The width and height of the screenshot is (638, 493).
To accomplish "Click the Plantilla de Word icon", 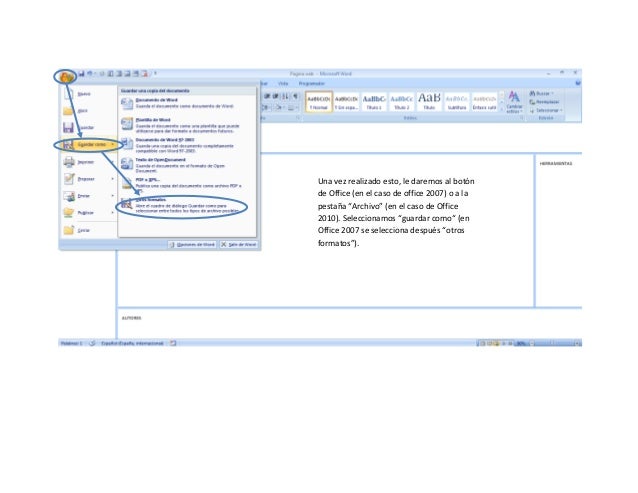I will pyautogui.click(x=127, y=124).
